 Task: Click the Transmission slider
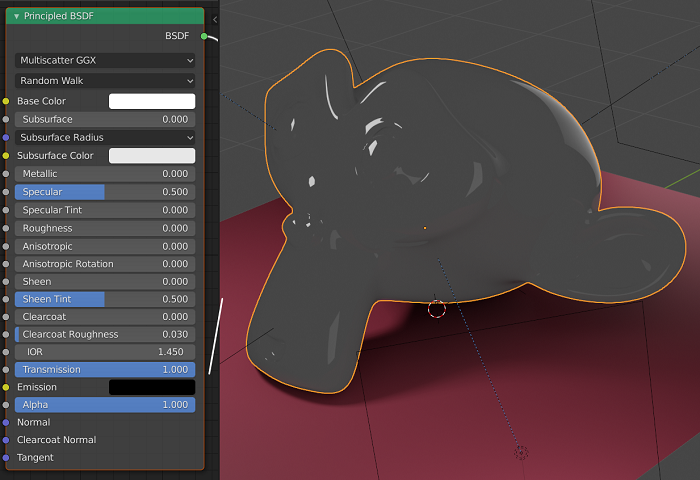click(x=105, y=369)
